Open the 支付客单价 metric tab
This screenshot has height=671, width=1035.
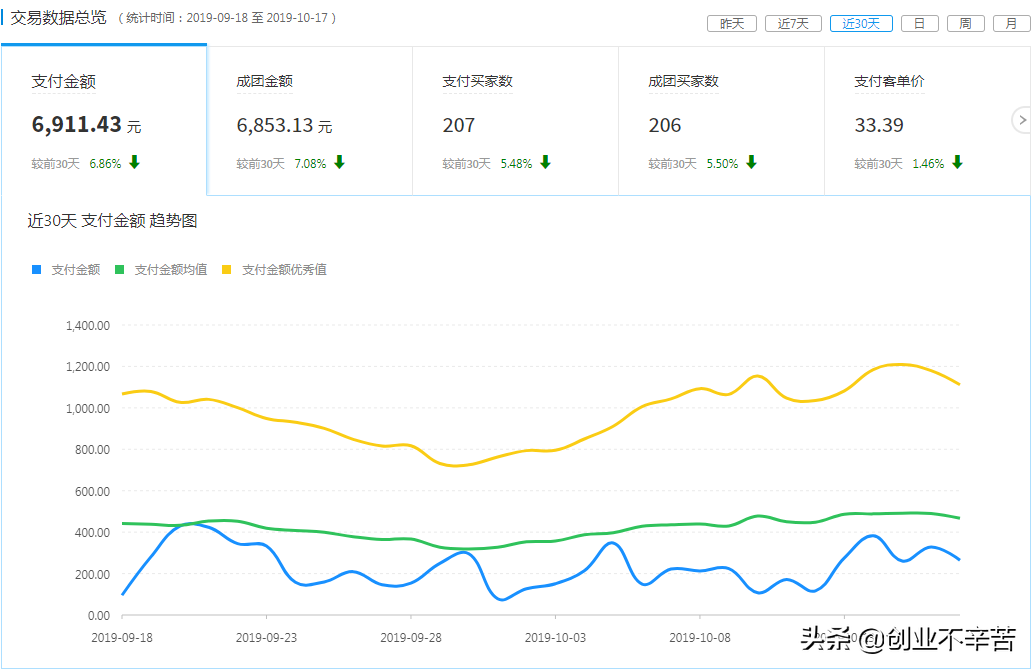pyautogui.click(x=927, y=120)
